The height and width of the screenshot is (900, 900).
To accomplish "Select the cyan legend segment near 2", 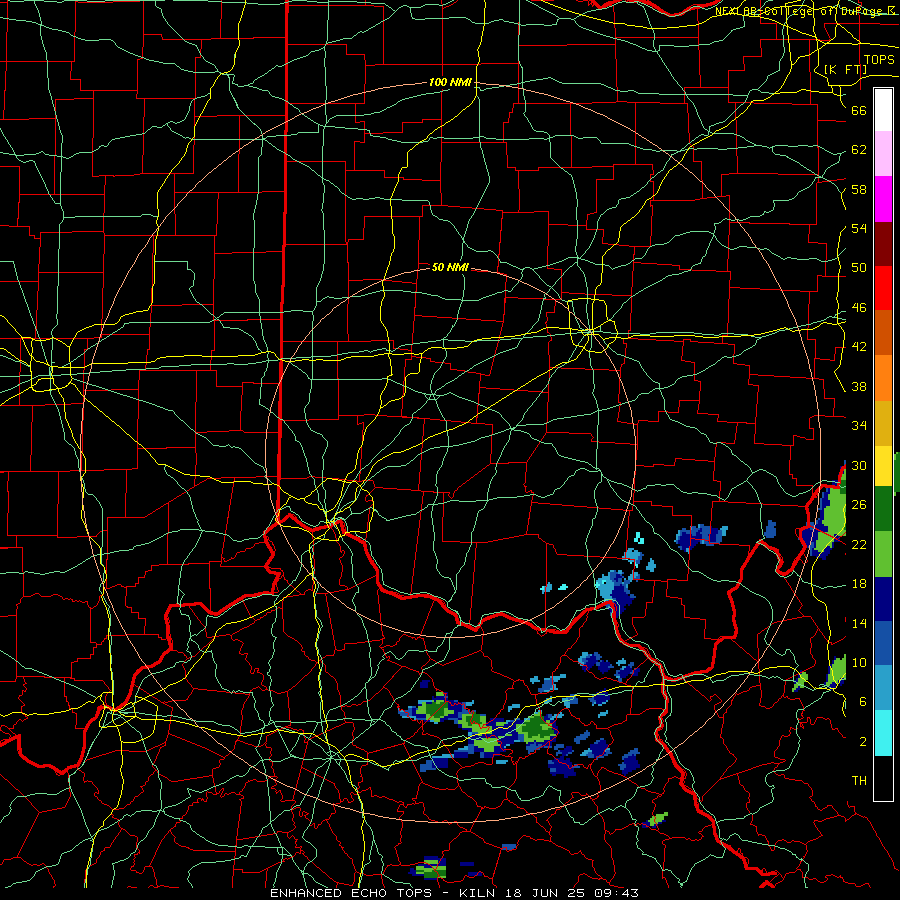I will coord(883,733).
